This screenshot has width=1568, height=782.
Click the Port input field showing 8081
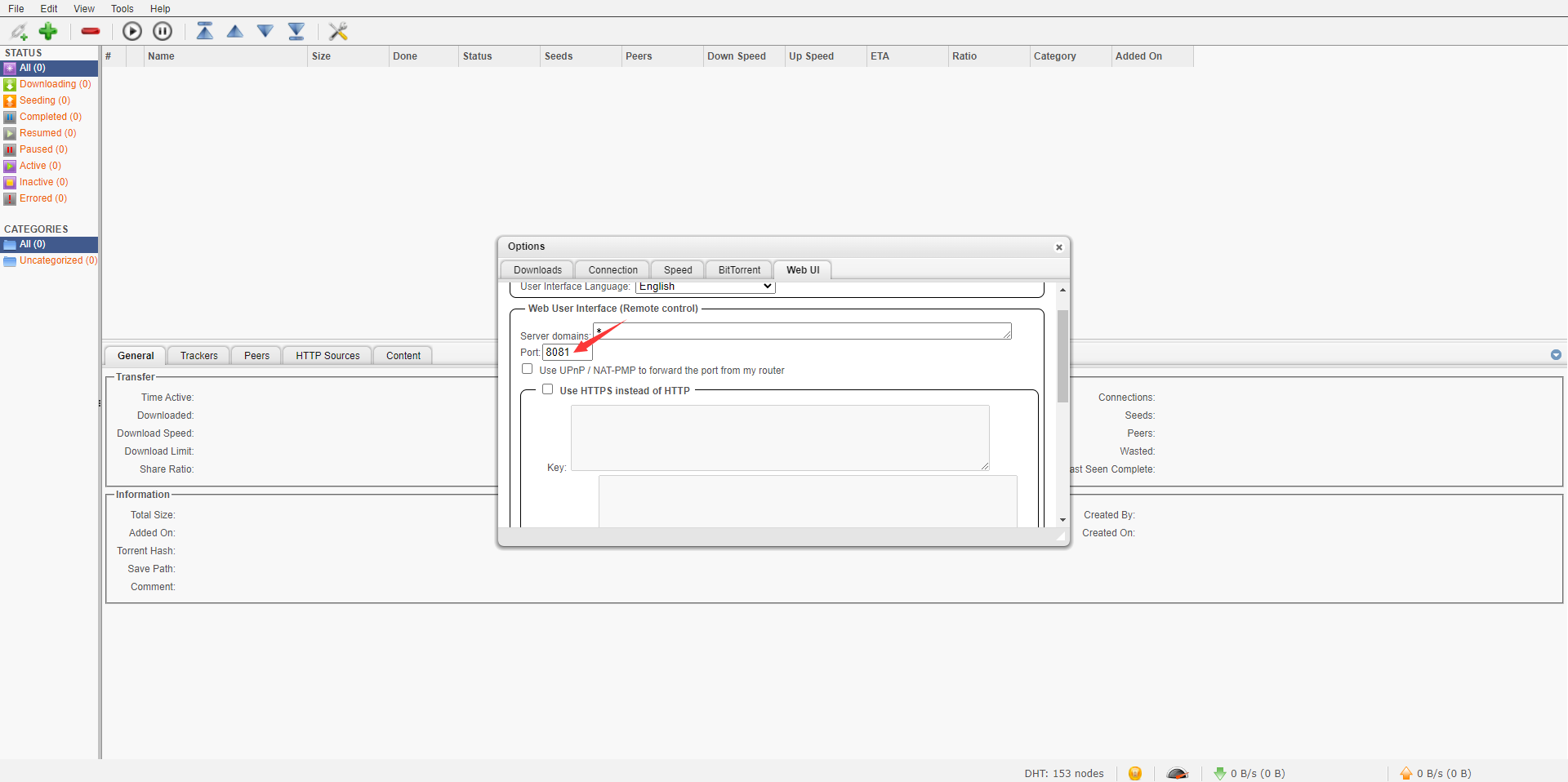click(568, 352)
